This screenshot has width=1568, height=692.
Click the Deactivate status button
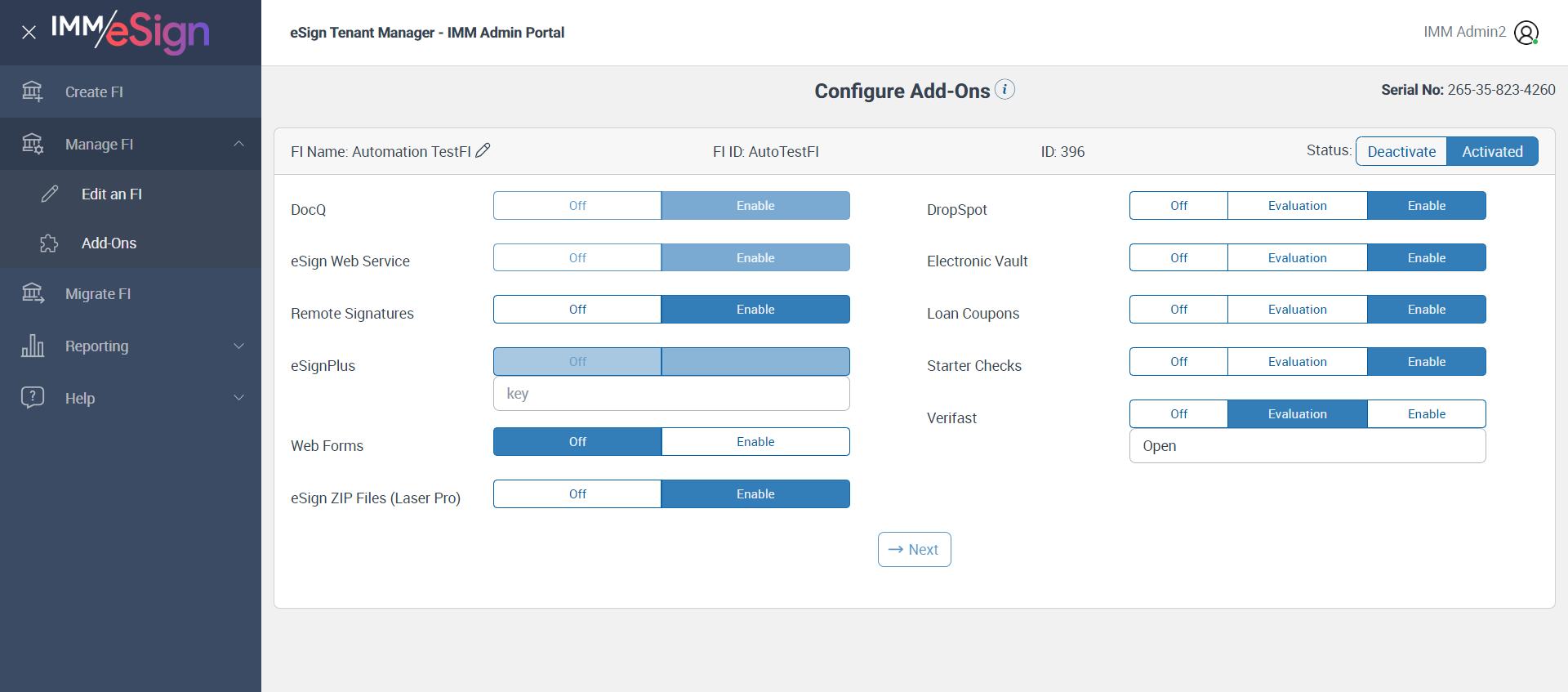point(1401,151)
